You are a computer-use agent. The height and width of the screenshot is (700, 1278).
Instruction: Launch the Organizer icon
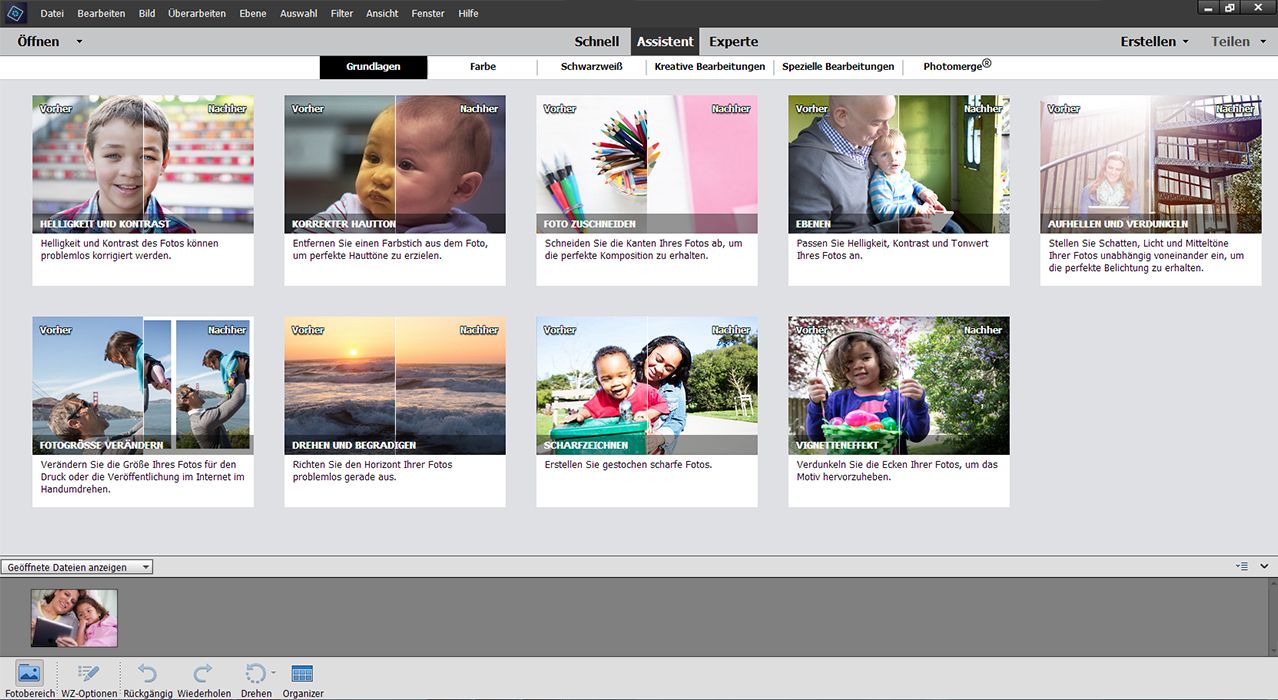click(302, 673)
